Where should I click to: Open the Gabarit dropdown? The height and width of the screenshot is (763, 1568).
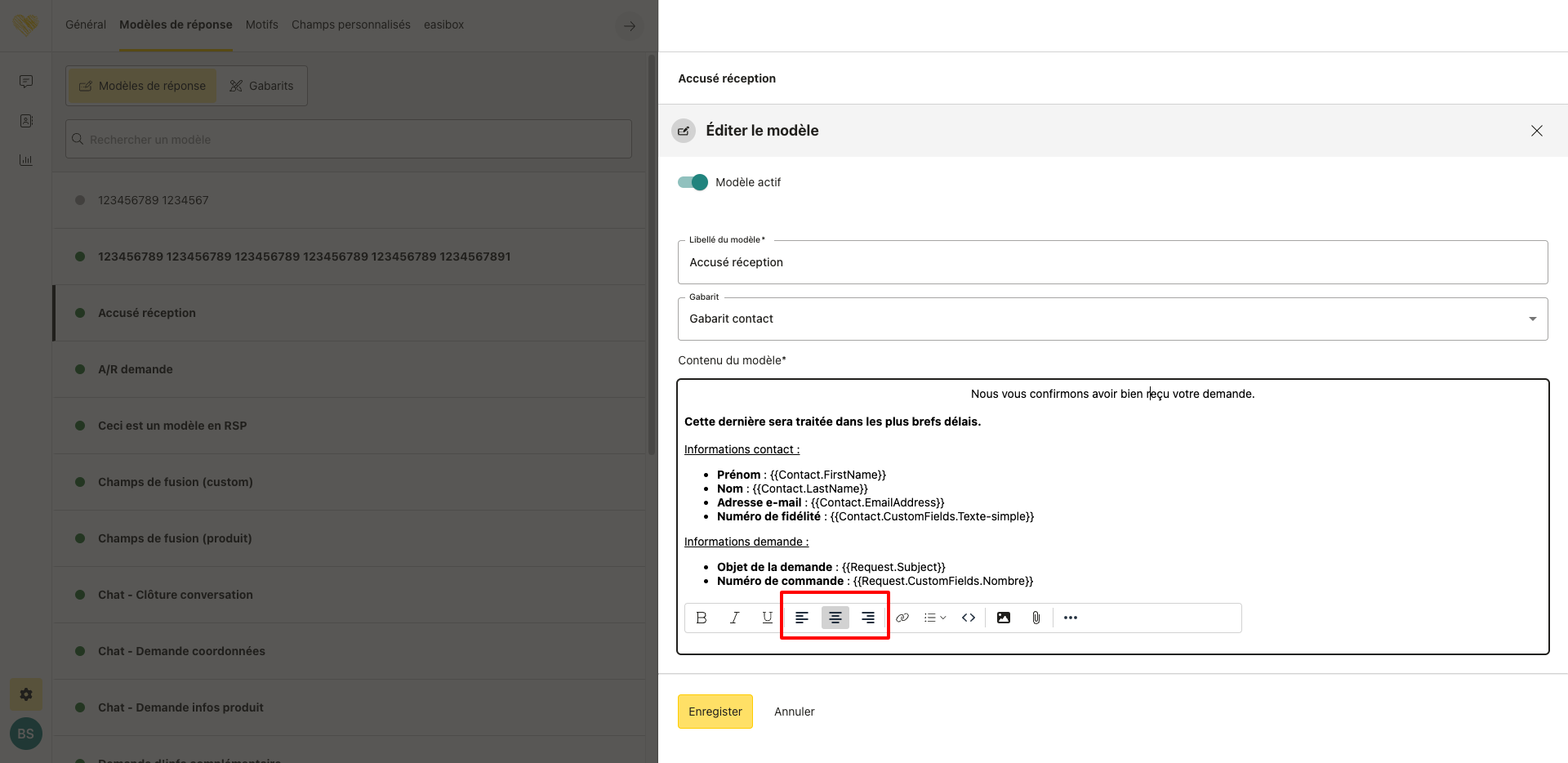1112,319
